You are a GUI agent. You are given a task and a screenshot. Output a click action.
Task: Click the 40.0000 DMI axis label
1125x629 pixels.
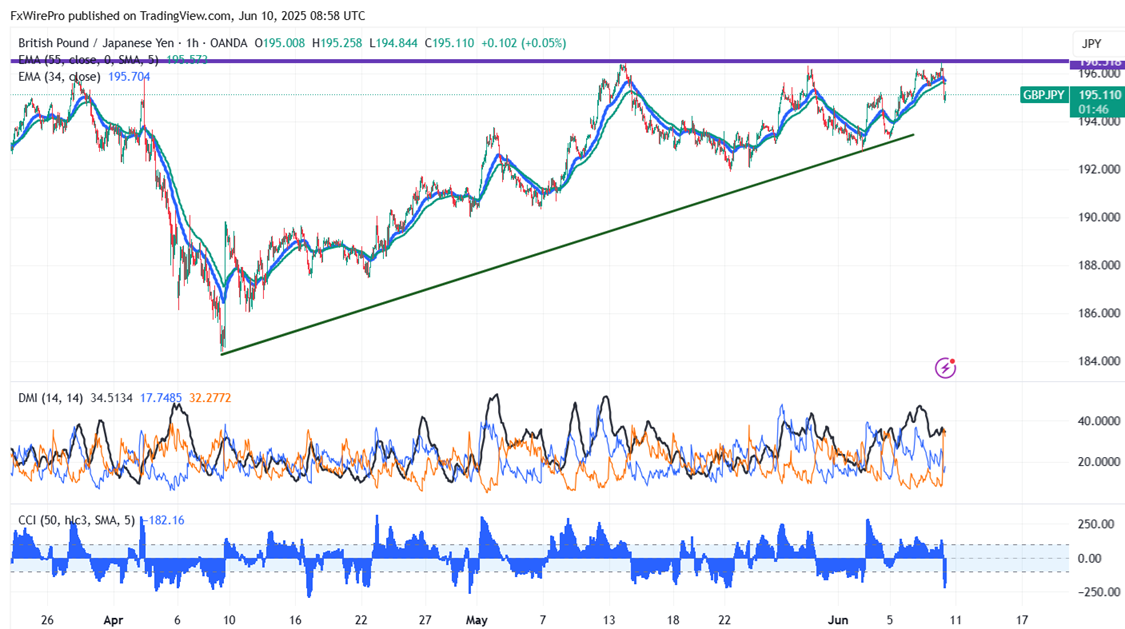point(1099,421)
